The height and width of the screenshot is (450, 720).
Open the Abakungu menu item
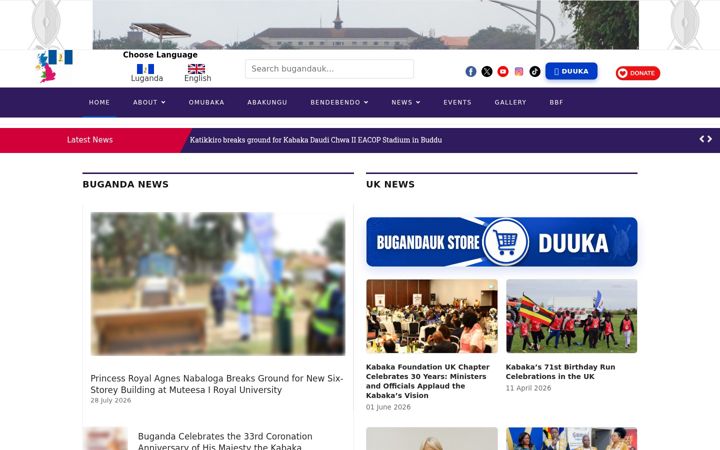267,102
